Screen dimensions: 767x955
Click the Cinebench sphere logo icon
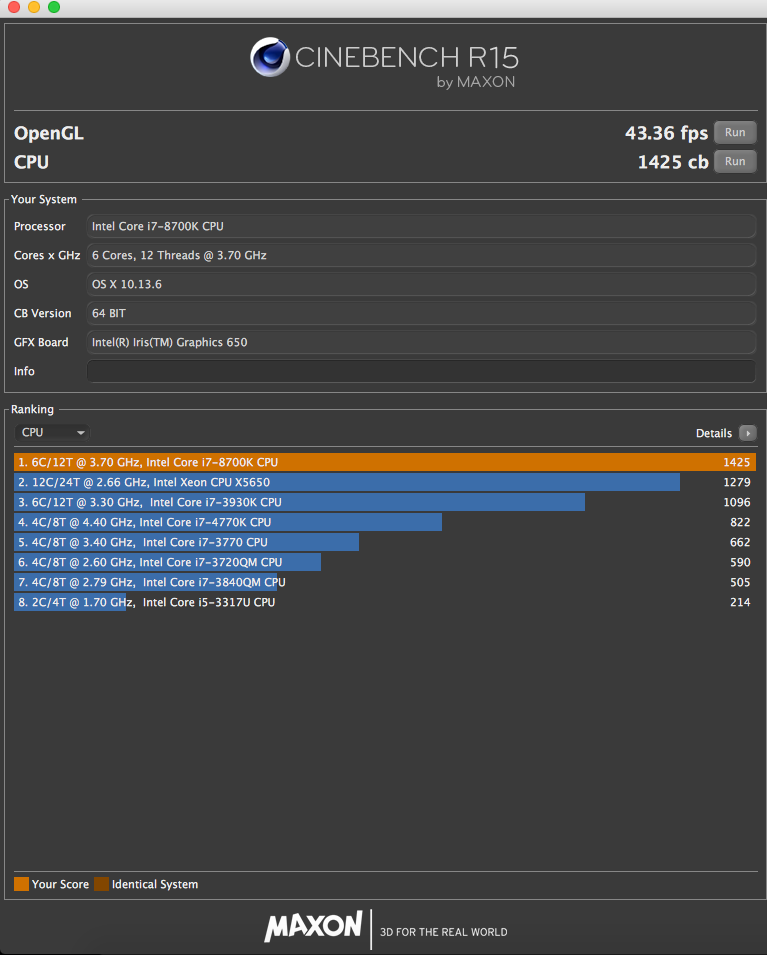[269, 57]
